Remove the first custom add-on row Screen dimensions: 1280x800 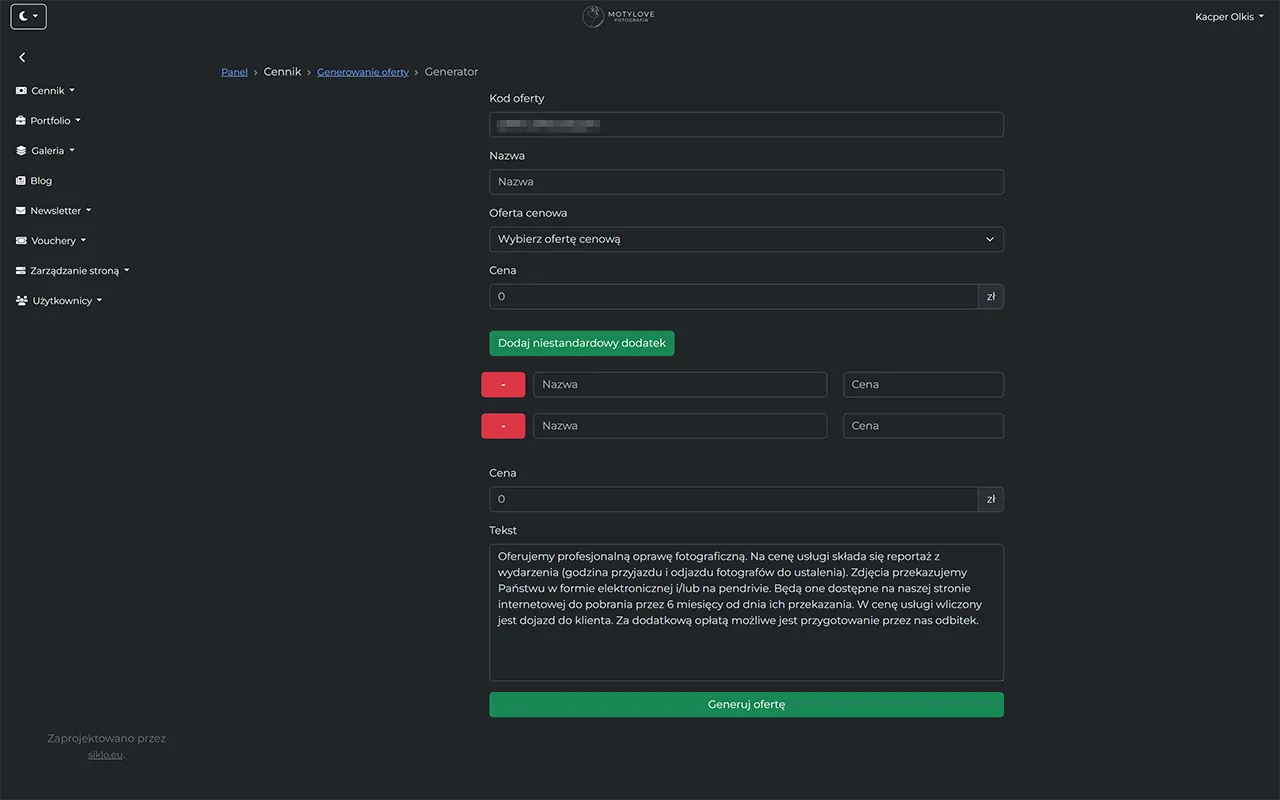[x=503, y=384]
